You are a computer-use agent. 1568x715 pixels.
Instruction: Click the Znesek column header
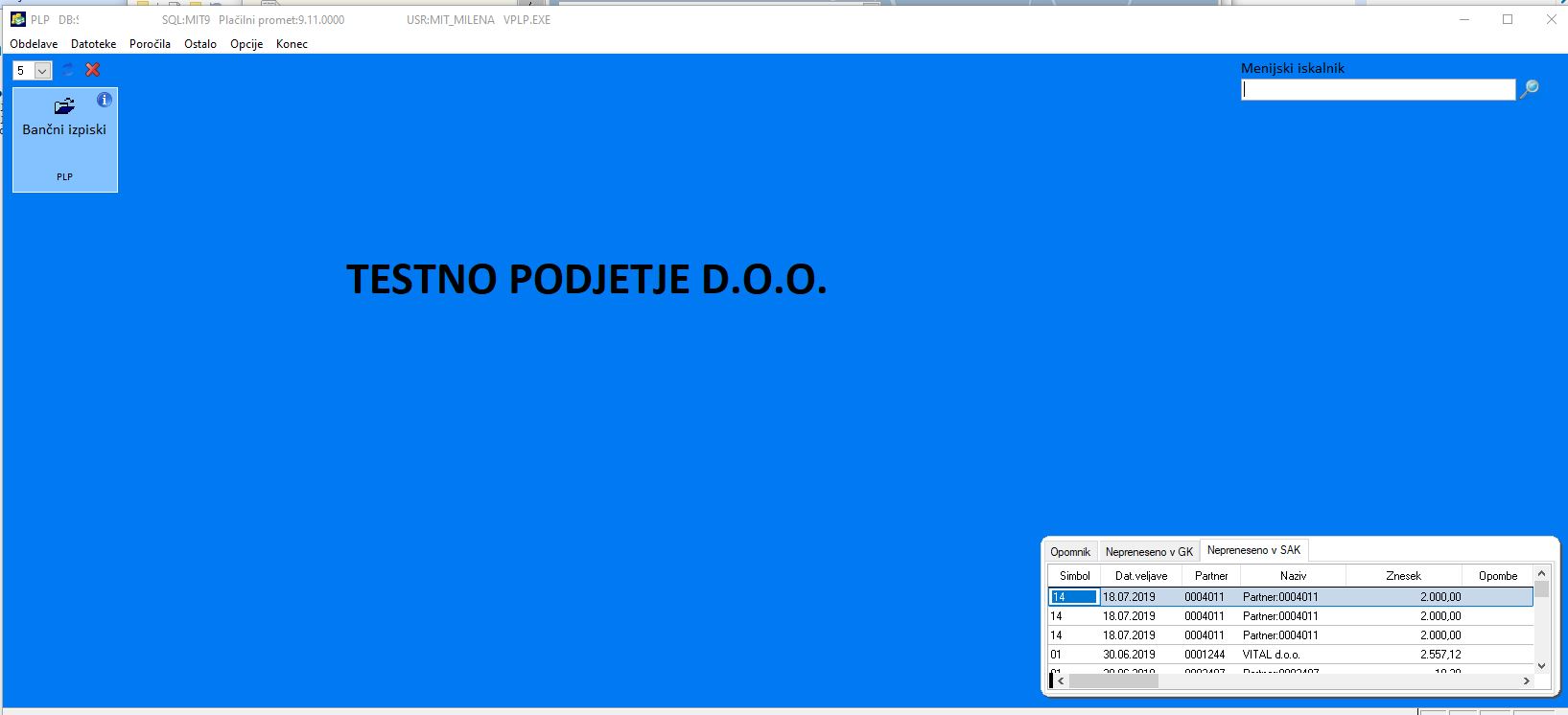pos(1403,576)
